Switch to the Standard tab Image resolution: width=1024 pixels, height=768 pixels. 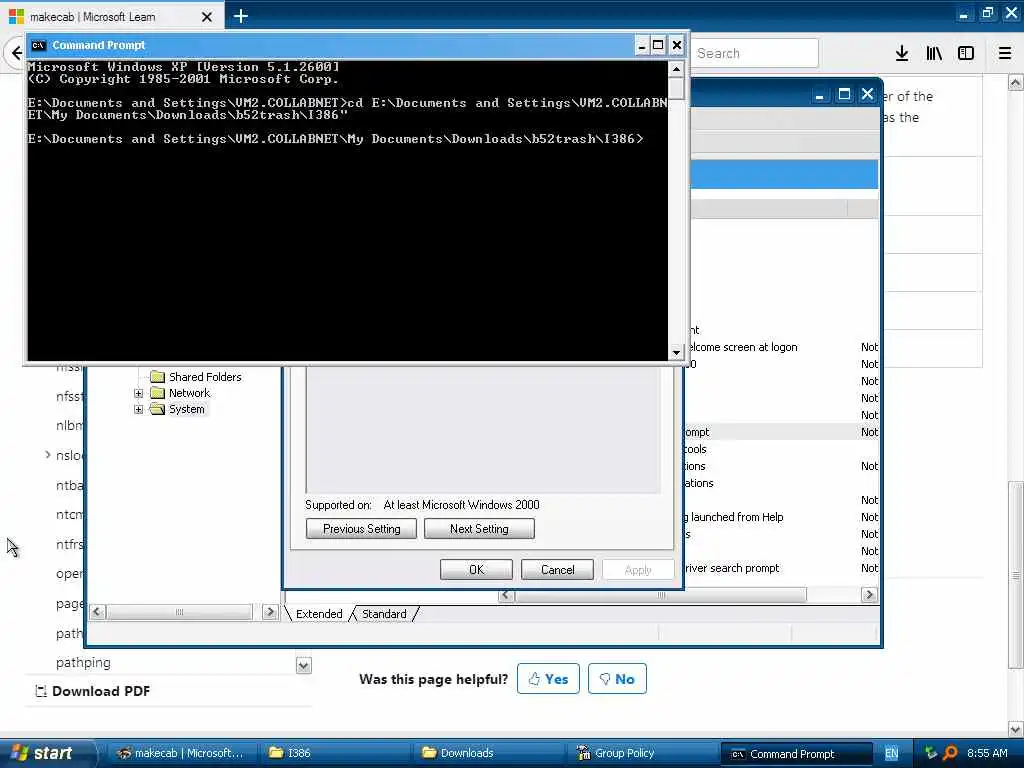click(x=384, y=614)
